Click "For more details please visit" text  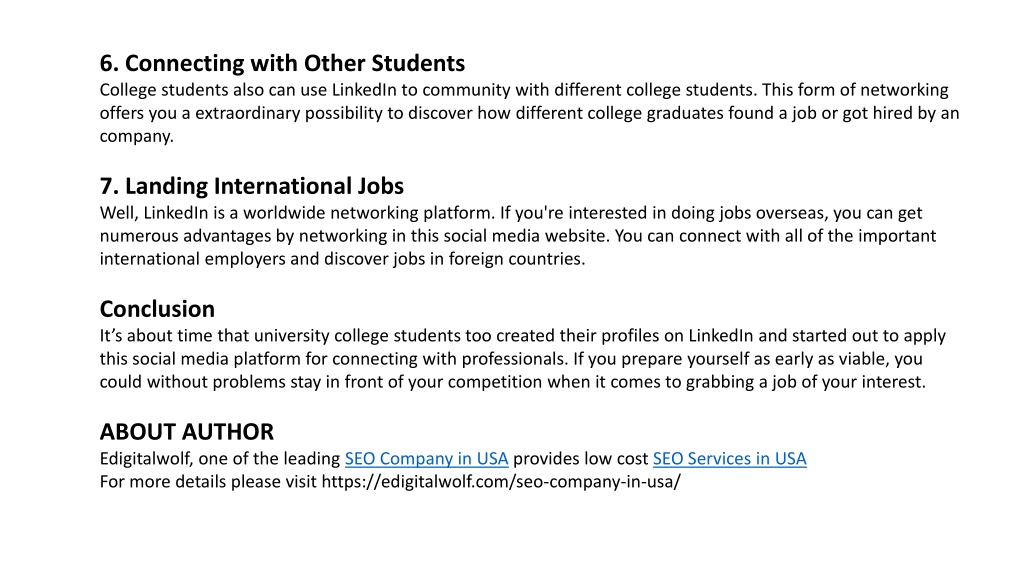(208, 482)
